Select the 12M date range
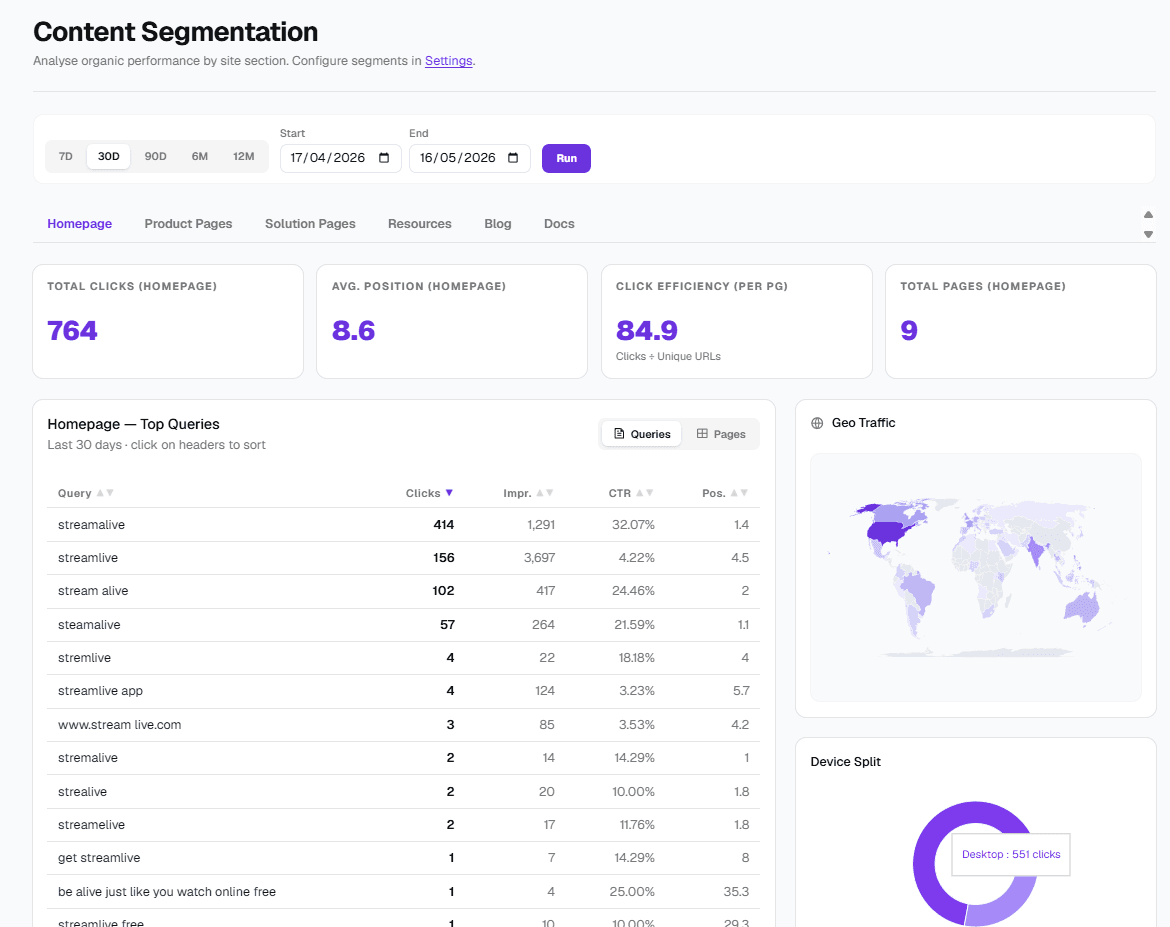This screenshot has width=1170, height=927. [243, 157]
